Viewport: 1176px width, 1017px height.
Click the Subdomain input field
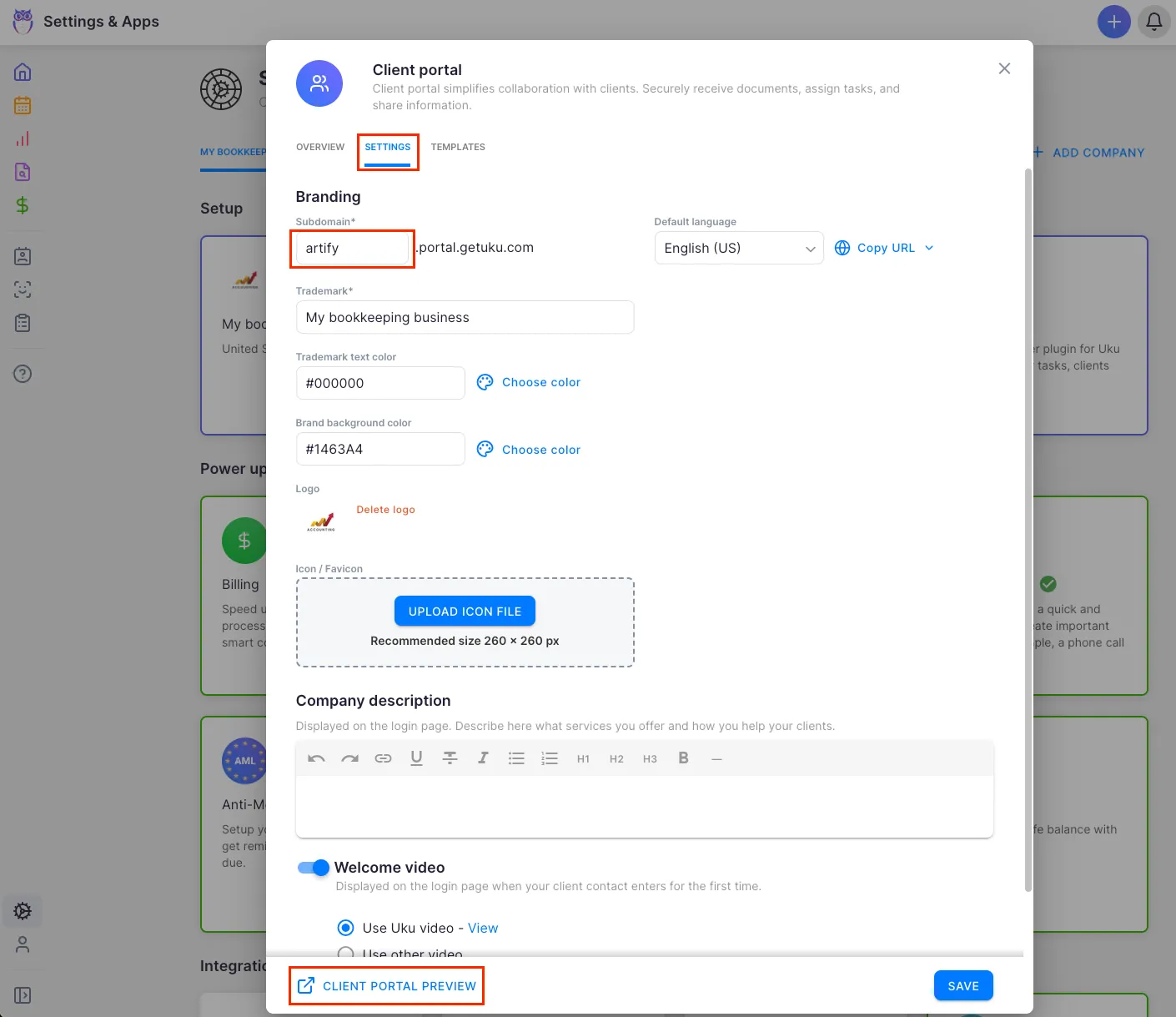point(353,248)
